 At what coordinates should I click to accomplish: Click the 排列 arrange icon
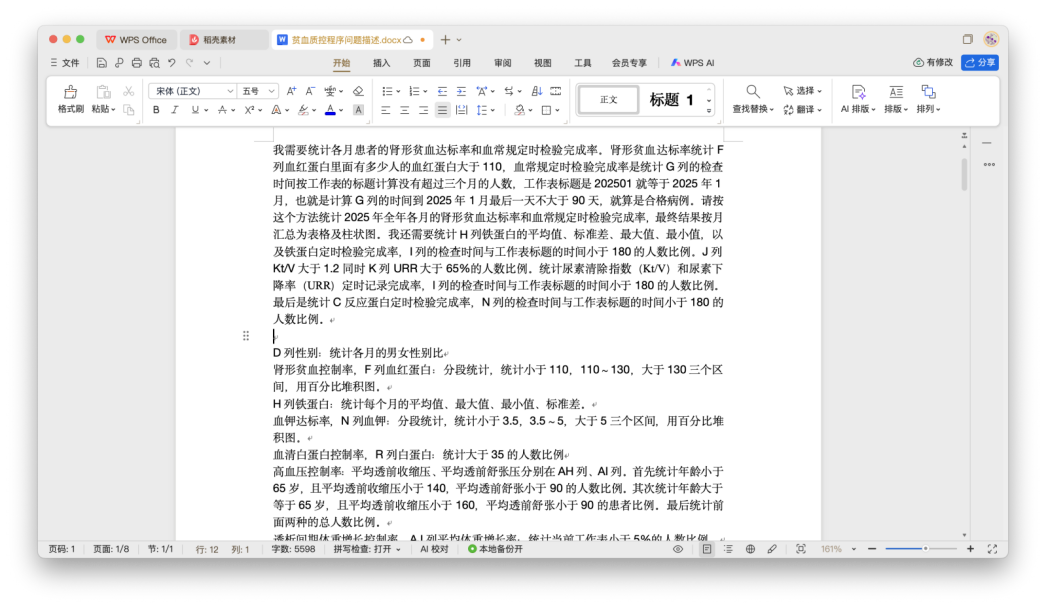(x=928, y=91)
